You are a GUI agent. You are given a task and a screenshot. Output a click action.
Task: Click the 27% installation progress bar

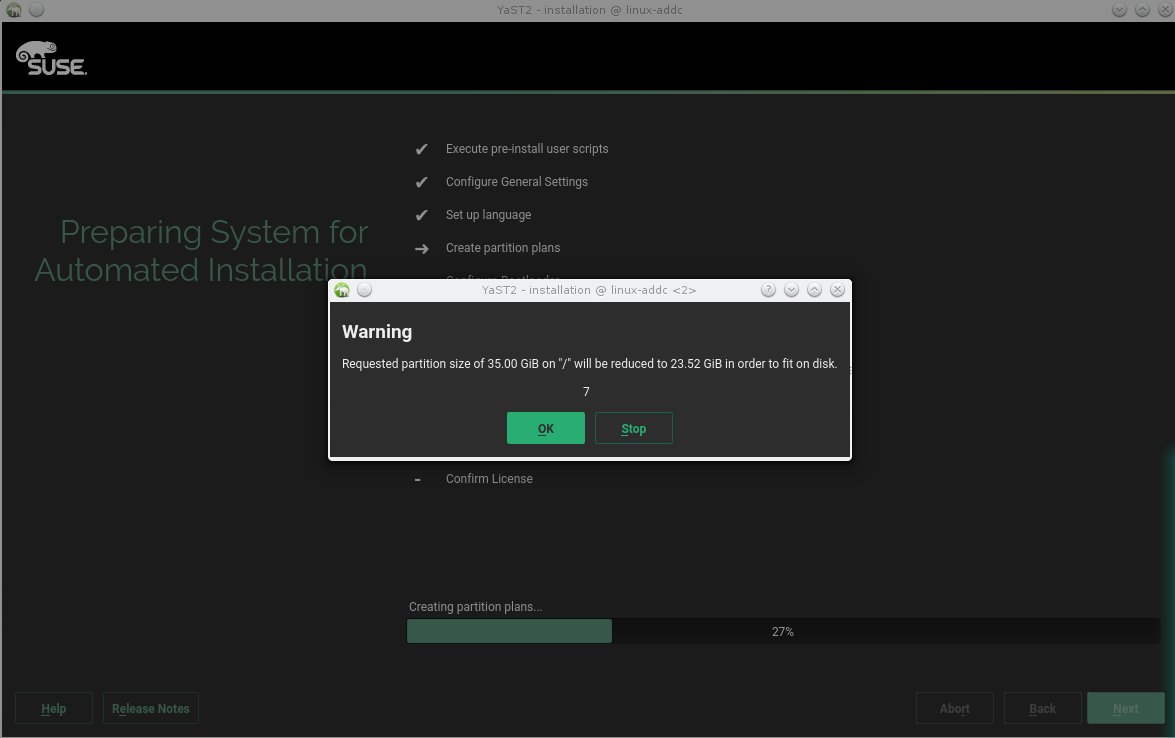[x=782, y=631]
